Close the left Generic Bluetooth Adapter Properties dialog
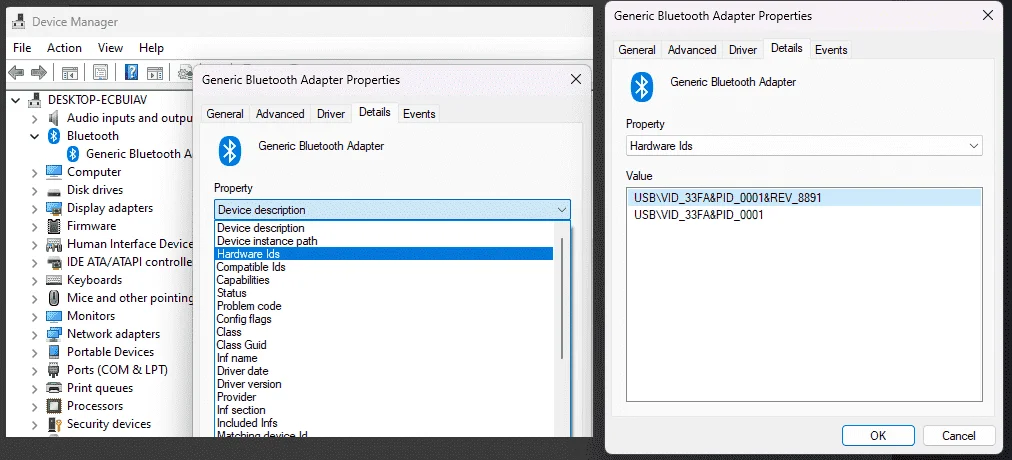1012x460 pixels. click(x=575, y=79)
